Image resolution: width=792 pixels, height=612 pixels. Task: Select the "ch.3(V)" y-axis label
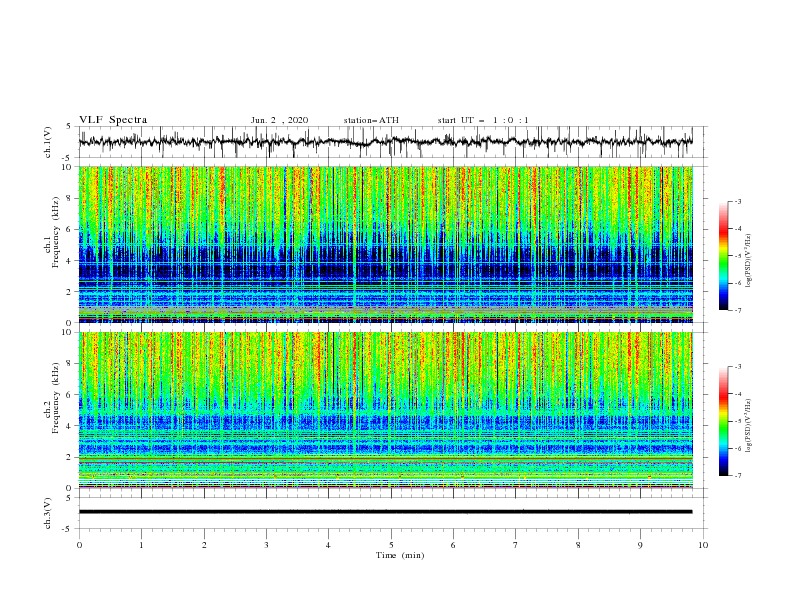47,513
